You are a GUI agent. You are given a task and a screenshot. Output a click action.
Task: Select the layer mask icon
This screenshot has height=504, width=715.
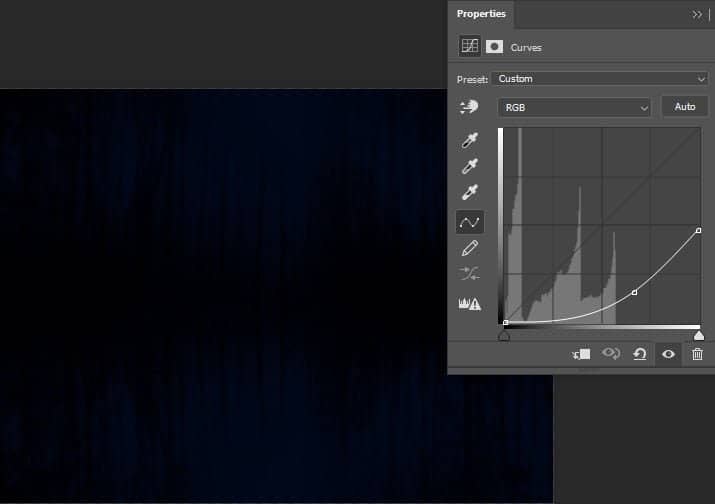tap(494, 46)
